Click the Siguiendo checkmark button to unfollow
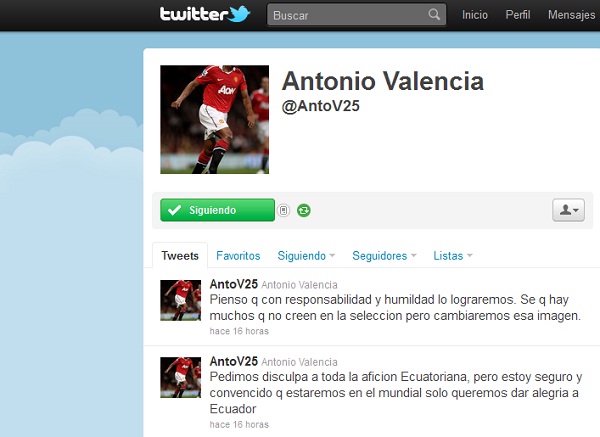 pos(217,210)
